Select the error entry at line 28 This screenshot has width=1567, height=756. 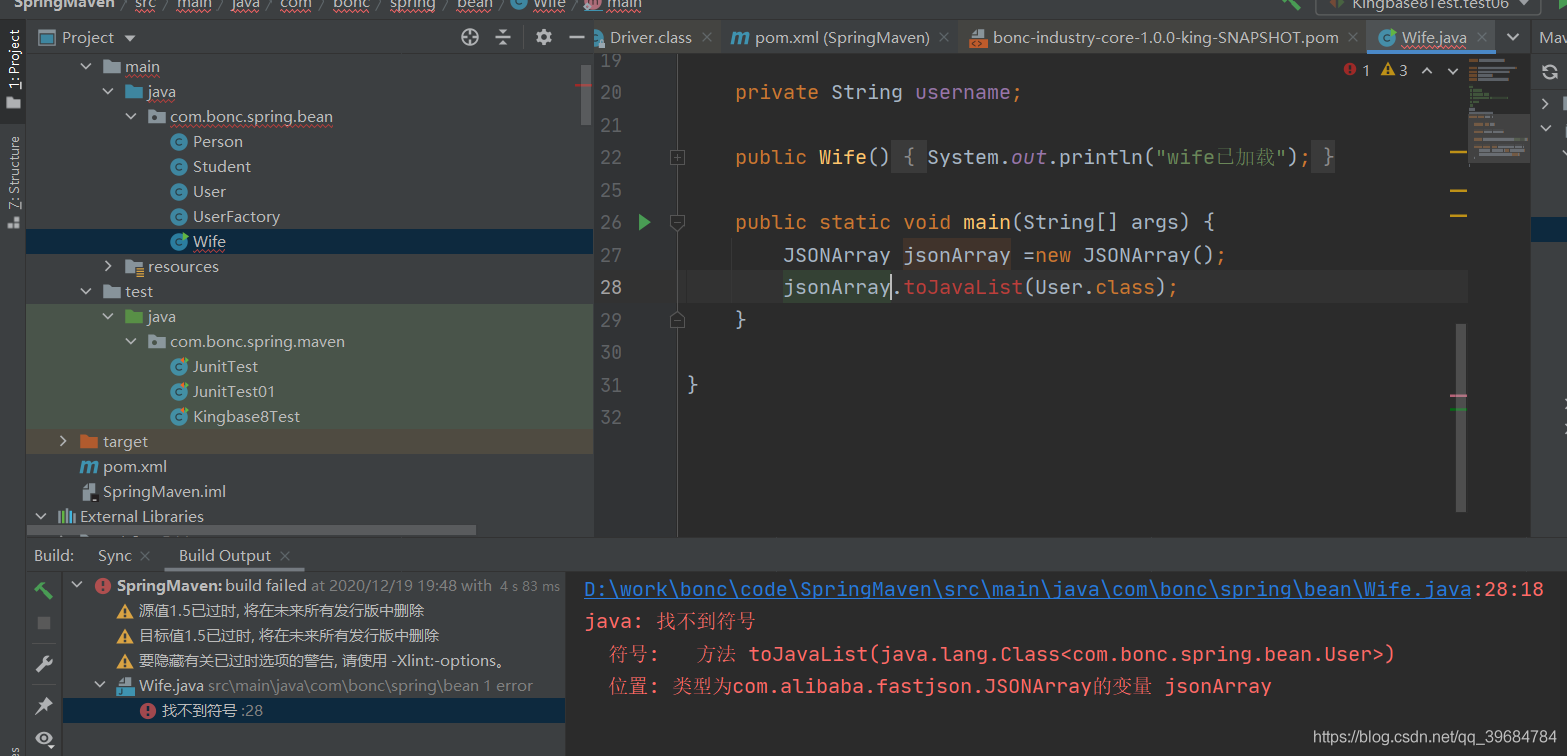pyautogui.click(x=212, y=710)
